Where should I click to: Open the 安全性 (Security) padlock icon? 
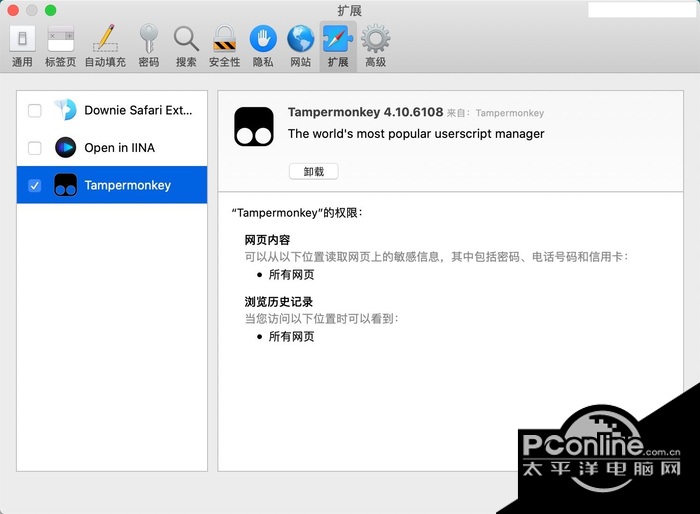click(224, 38)
